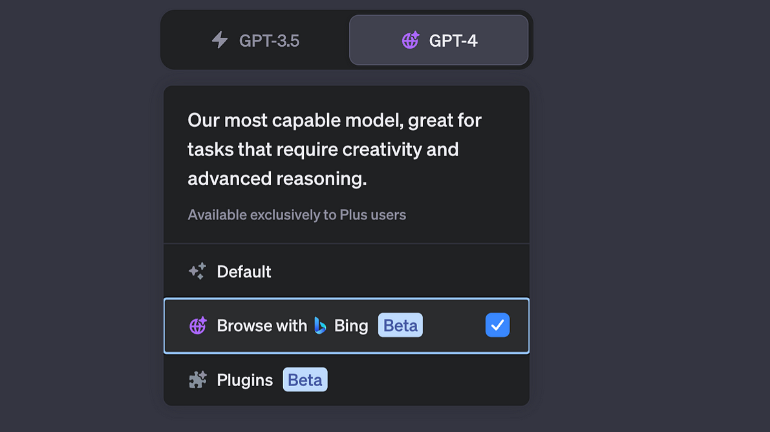770x432 pixels.
Task: Click the Beta badge next to Plugins
Action: (305, 380)
